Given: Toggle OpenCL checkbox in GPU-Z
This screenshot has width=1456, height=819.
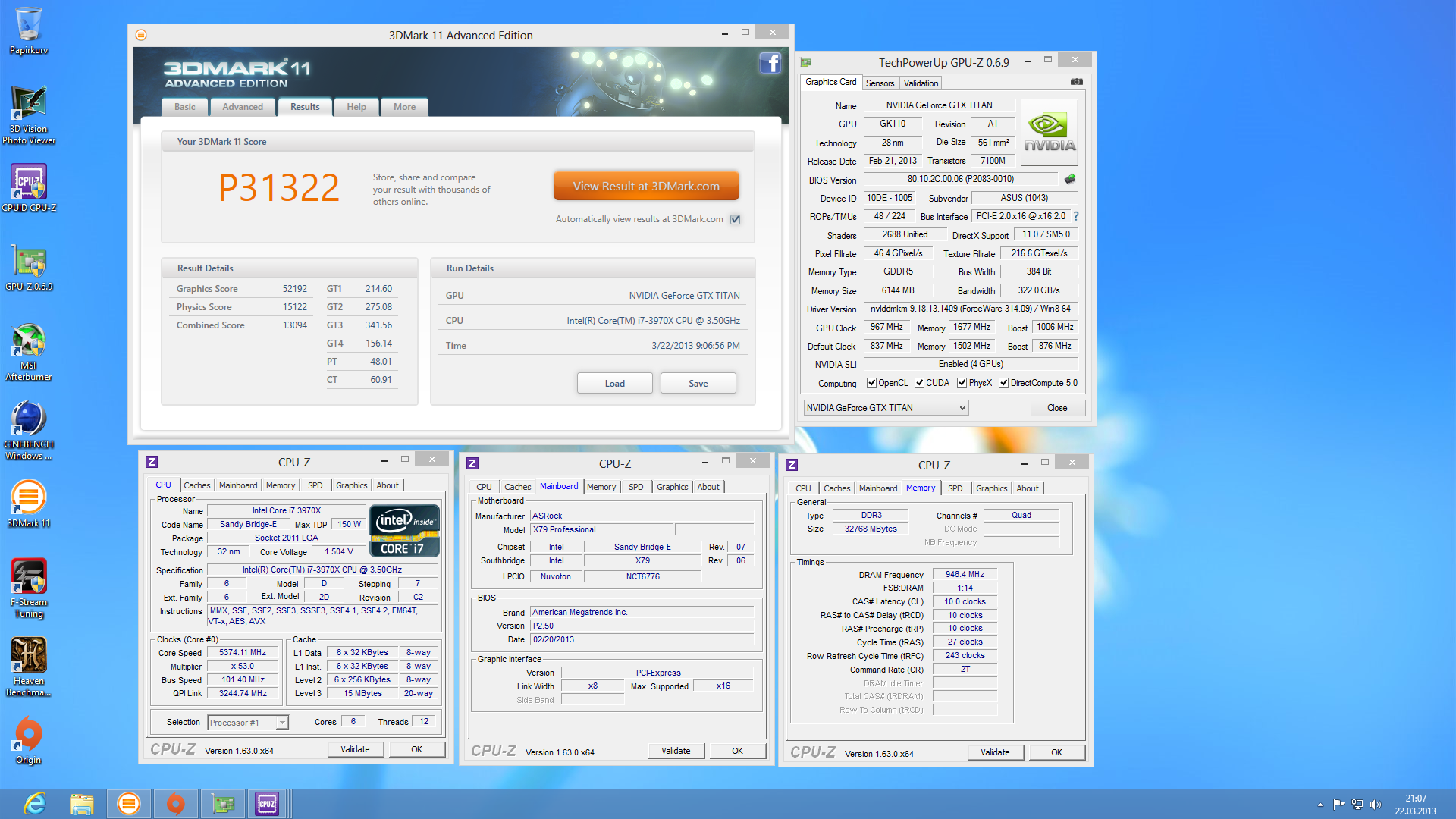Looking at the screenshot, I should 871,383.
